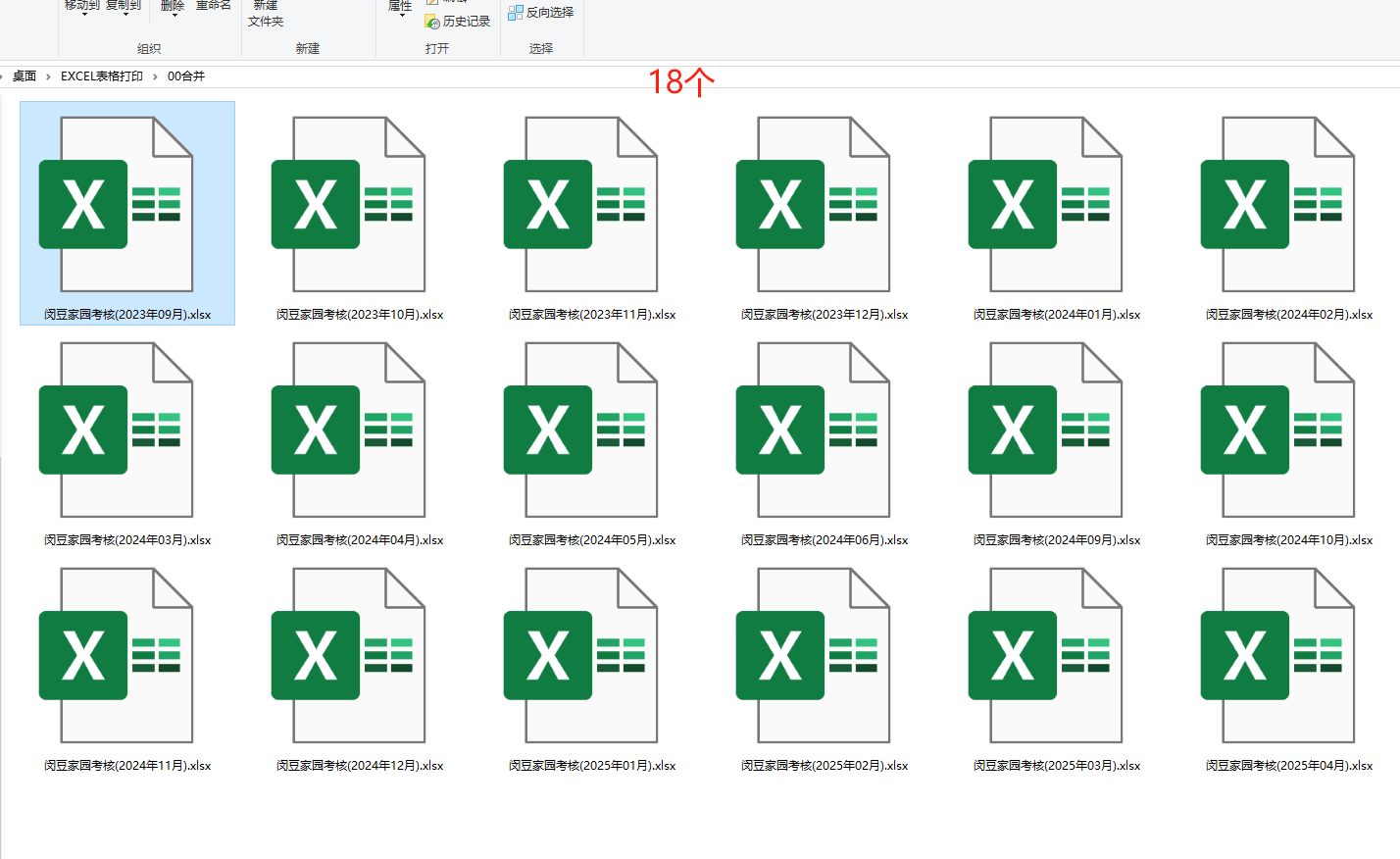Select file 闵豆家园考核(2023年12月).xlsx icon
Screen dimensions: 1400x859
(813, 204)
